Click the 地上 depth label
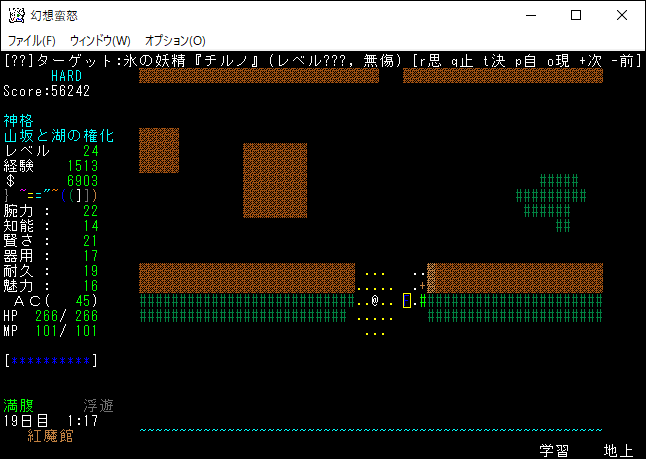This screenshot has width=646, height=459. [x=618, y=450]
